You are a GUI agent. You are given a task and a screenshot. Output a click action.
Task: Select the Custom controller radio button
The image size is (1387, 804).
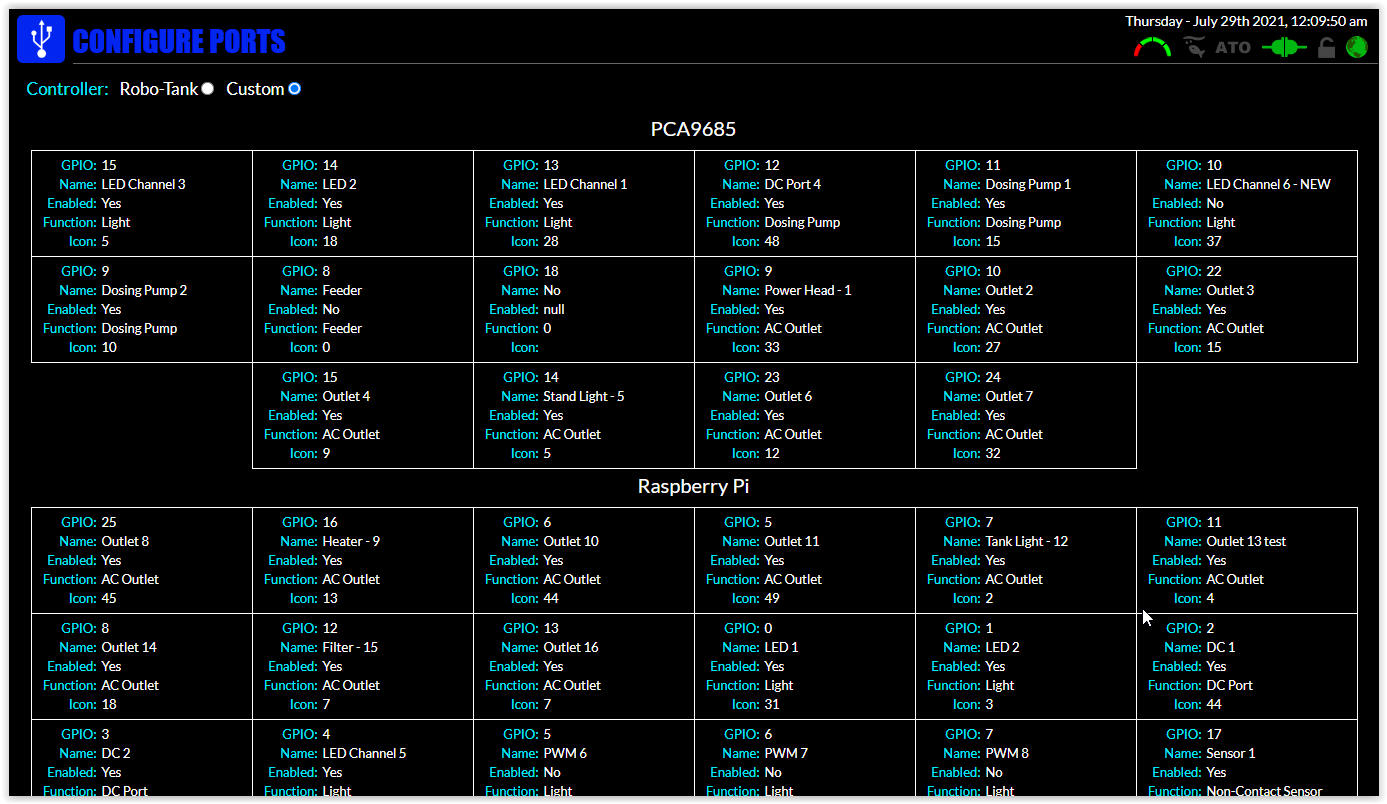(294, 89)
